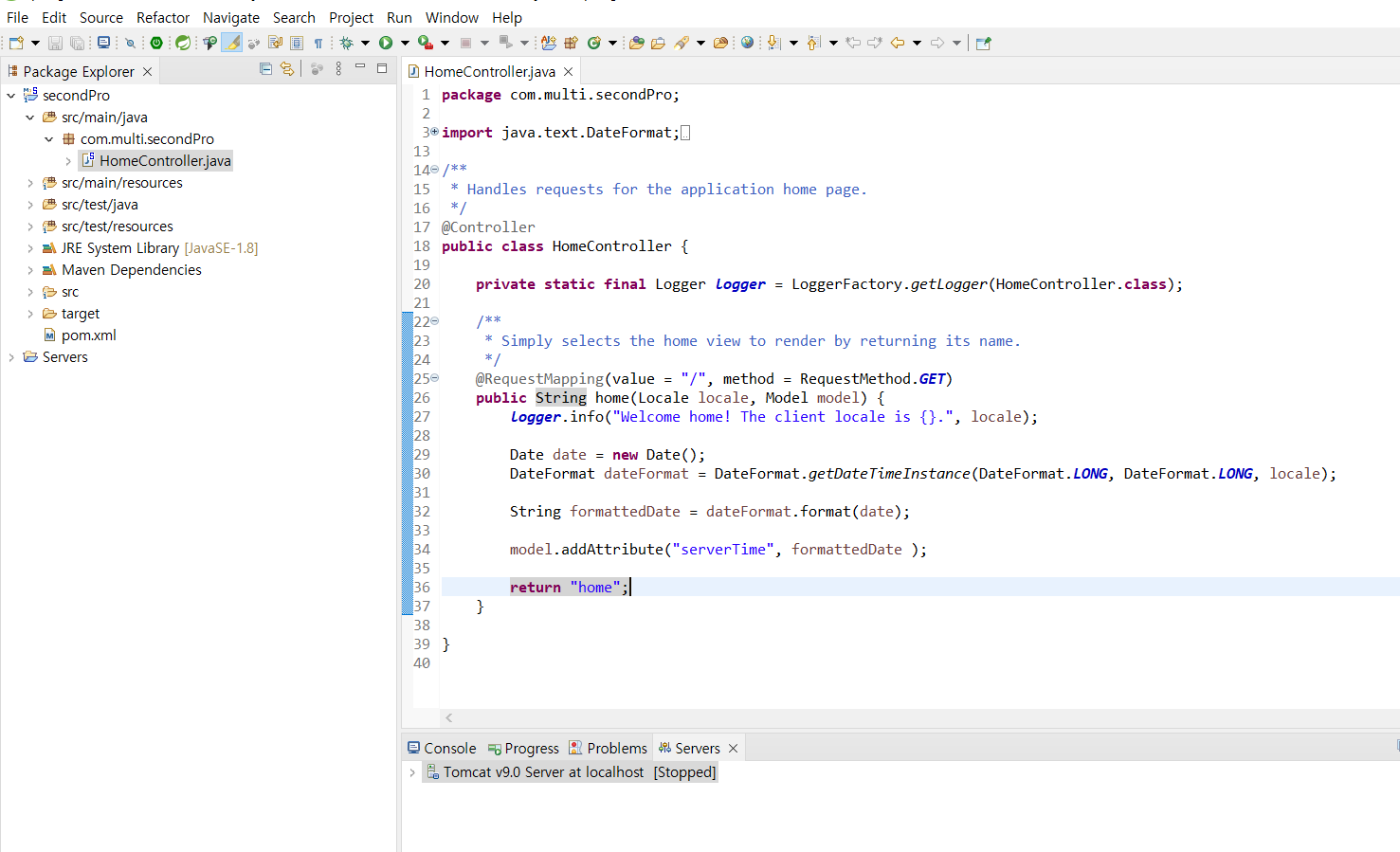Click the green Boot Dashboard power icon
This screenshot has width=1400, height=852.
(x=155, y=43)
